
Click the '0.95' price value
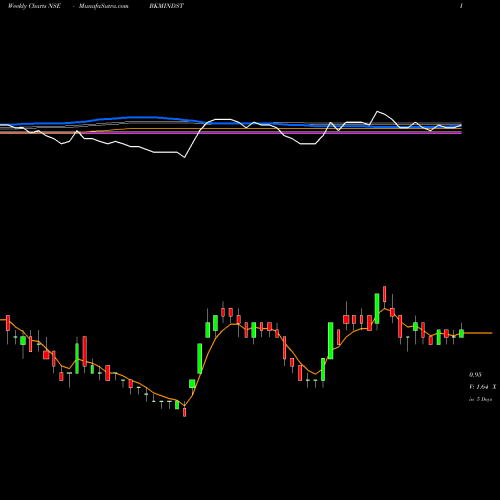coord(475,375)
